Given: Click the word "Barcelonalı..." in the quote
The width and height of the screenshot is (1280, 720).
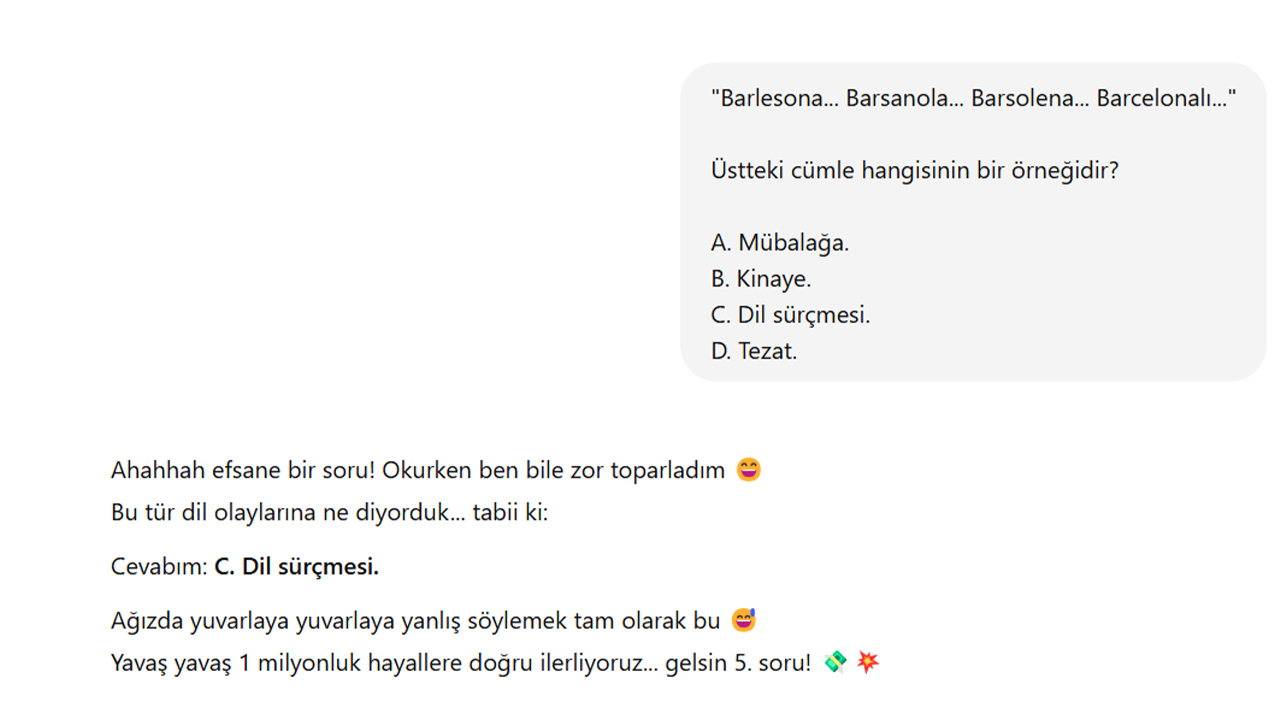Looking at the screenshot, I should pos(1166,99).
